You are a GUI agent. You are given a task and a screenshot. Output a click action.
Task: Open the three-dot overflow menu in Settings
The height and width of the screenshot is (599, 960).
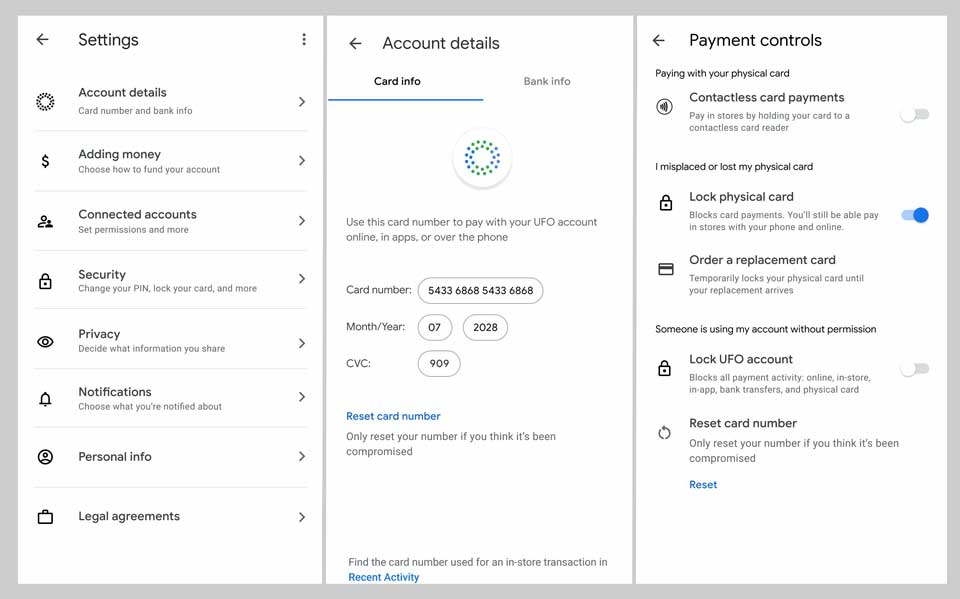point(304,40)
